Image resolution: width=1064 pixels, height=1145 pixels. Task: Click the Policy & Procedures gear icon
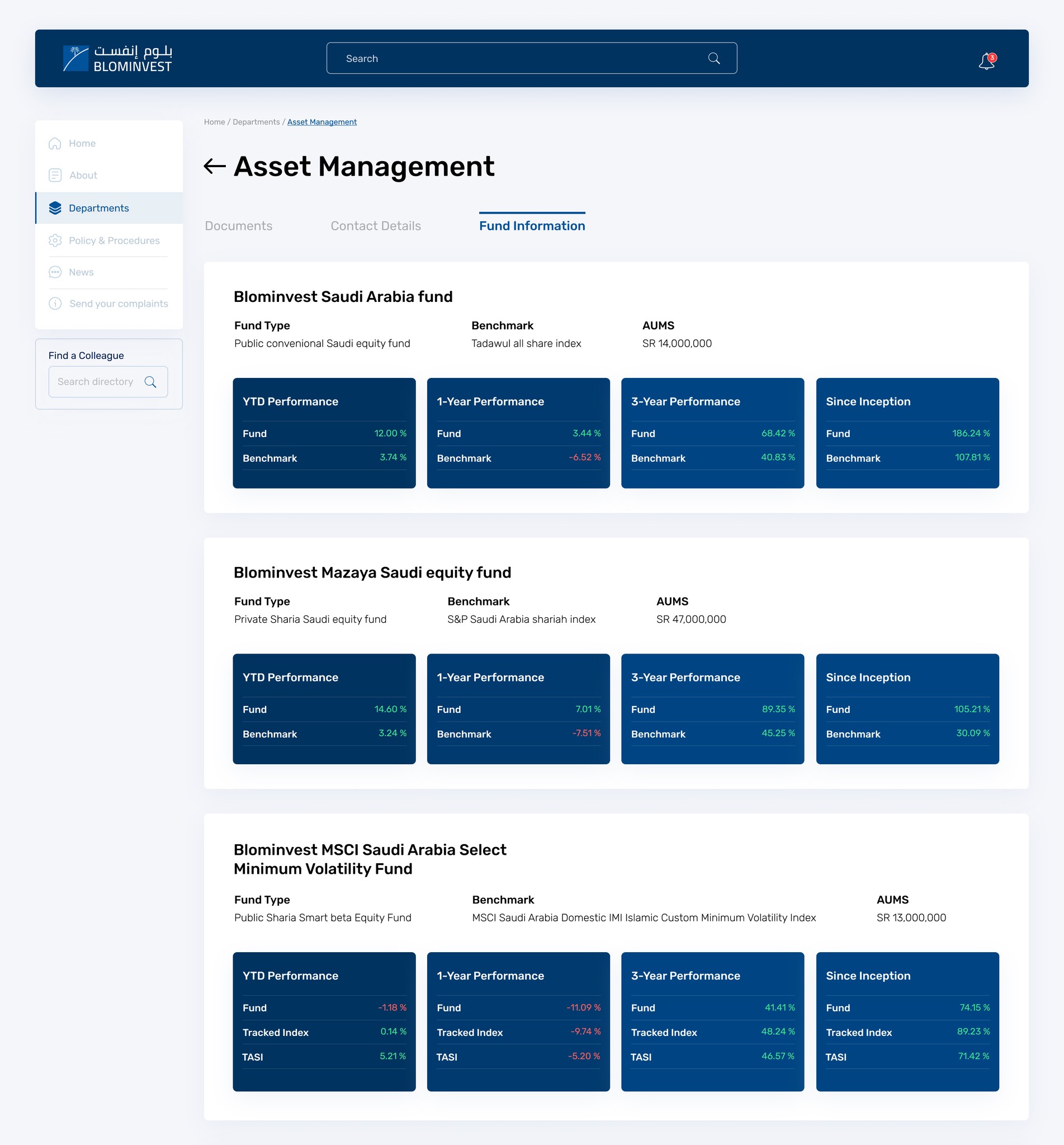[55, 240]
